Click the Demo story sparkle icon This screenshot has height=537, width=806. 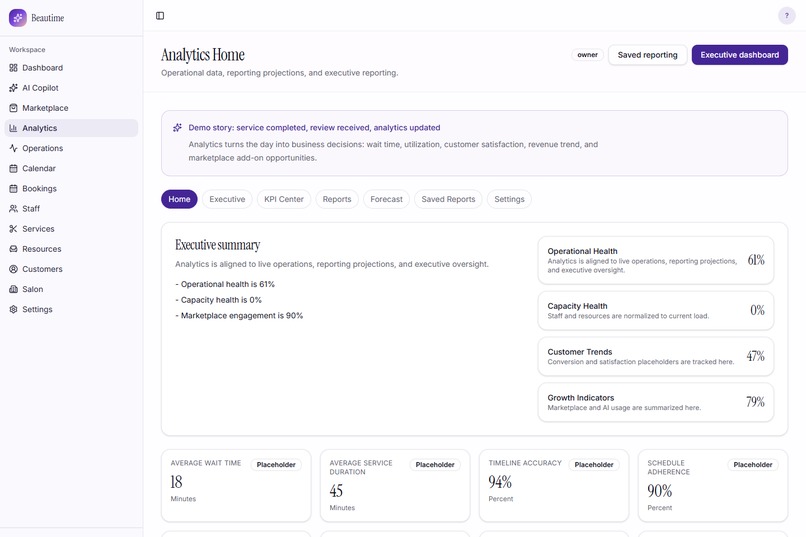coord(177,127)
